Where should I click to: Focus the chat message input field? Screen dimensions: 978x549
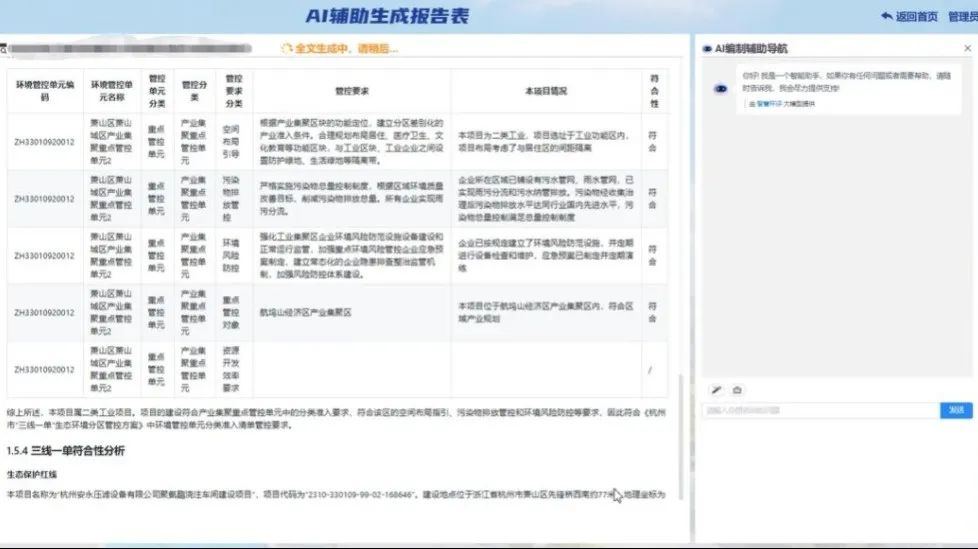(821, 411)
